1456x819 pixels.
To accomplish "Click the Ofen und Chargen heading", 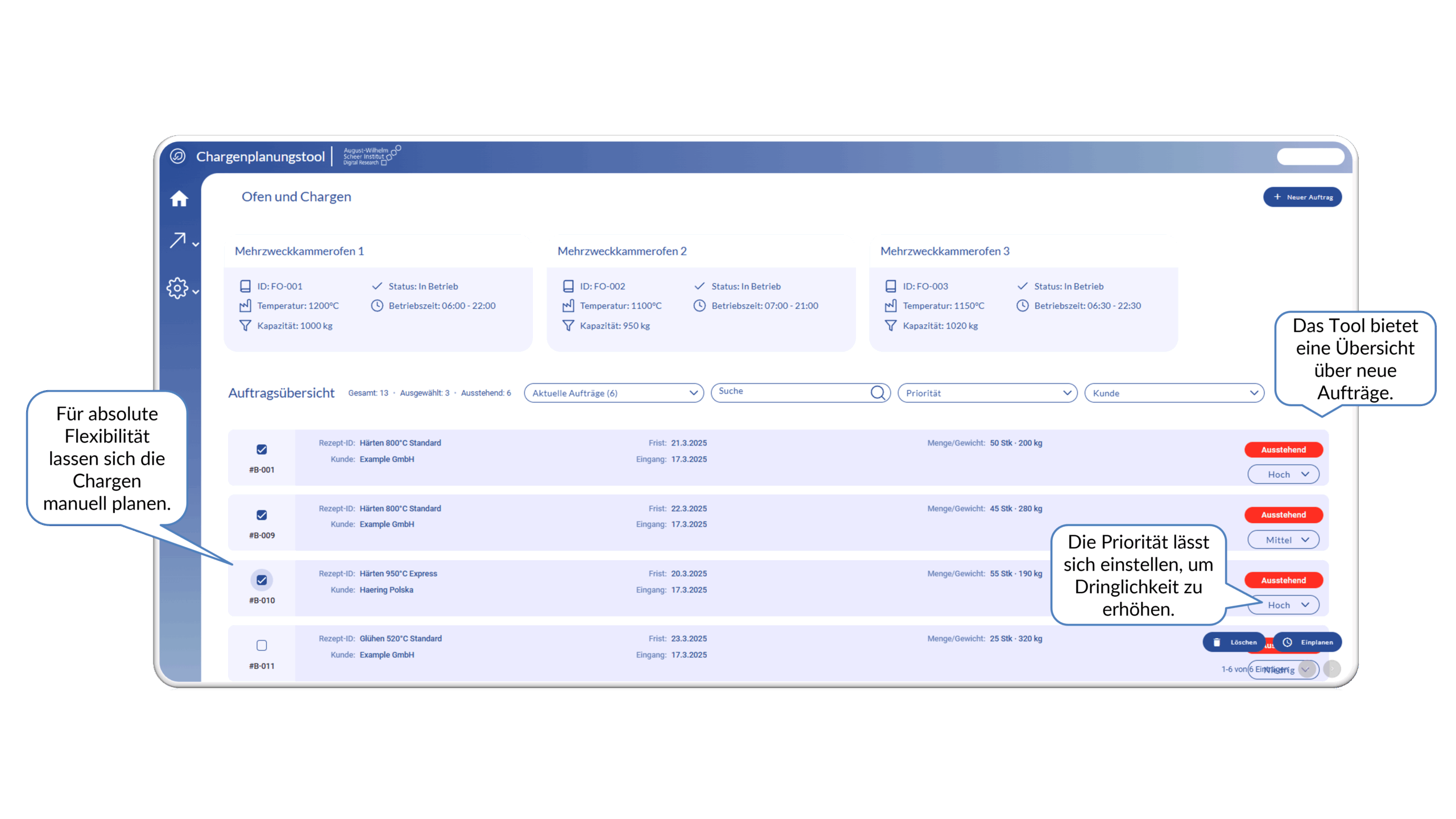I will 296,196.
